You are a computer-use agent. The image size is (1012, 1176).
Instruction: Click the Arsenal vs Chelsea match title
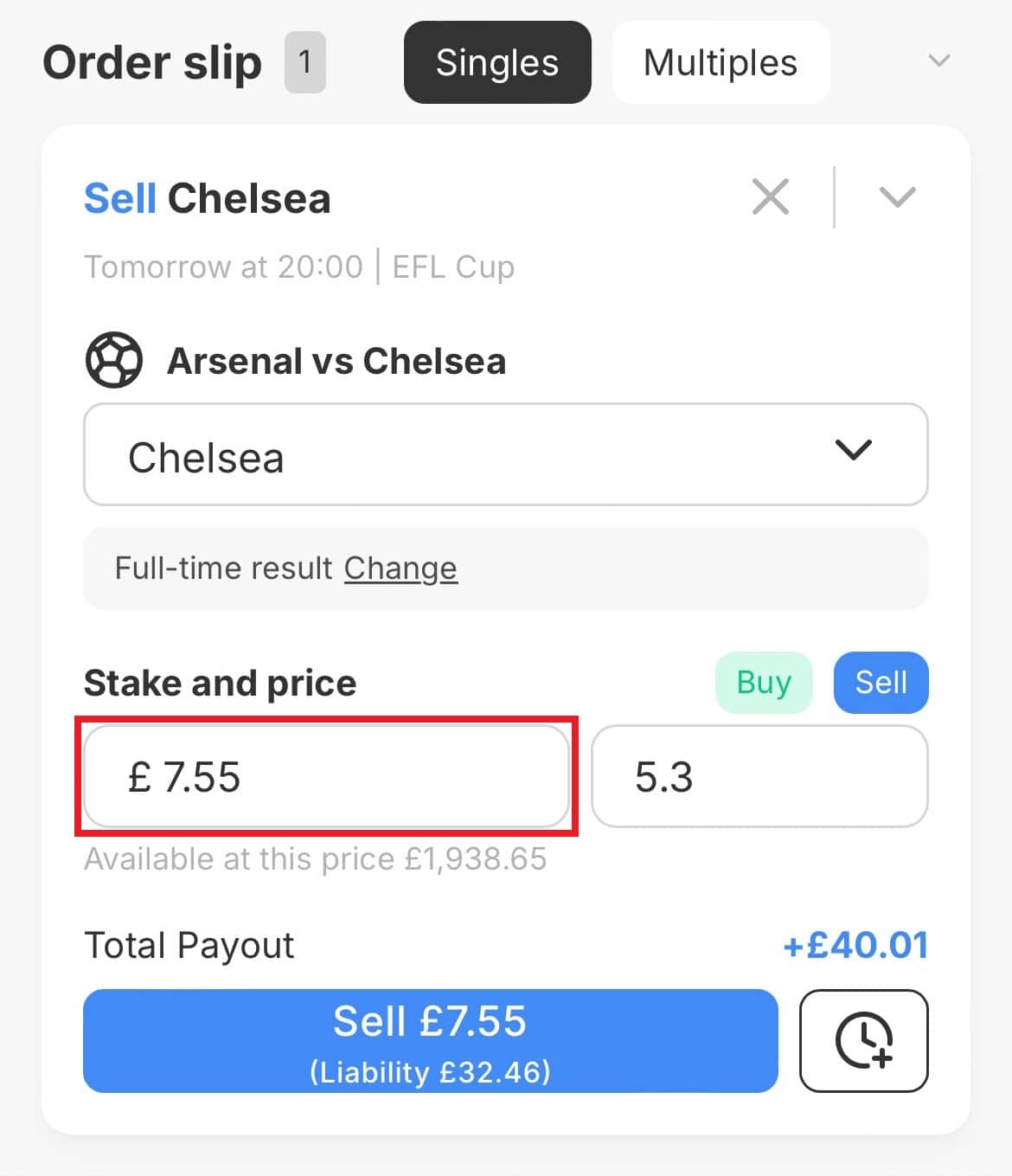coord(336,362)
